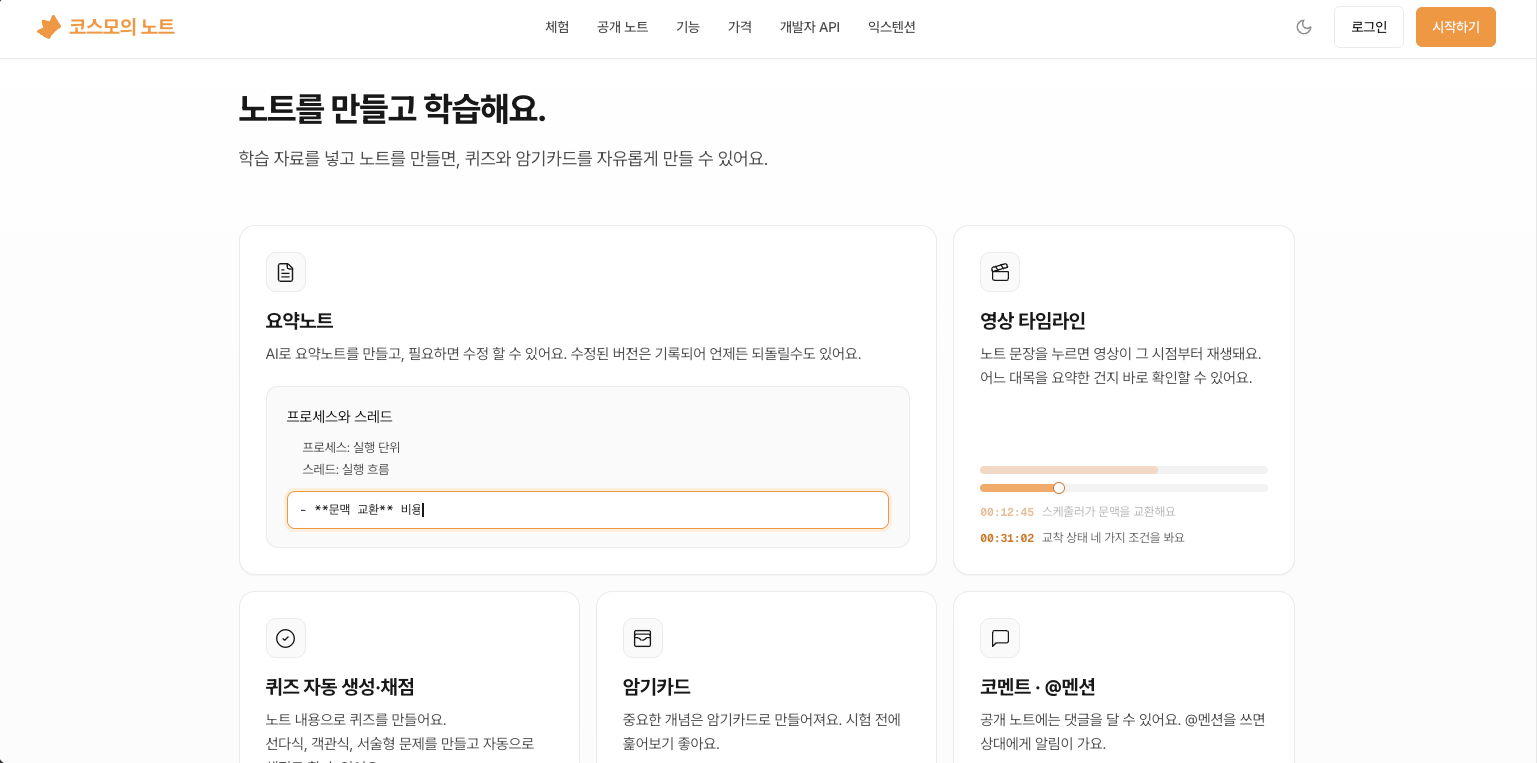This screenshot has width=1537, height=763.
Task: Click the video timeline slider handle
Action: (x=1059, y=488)
